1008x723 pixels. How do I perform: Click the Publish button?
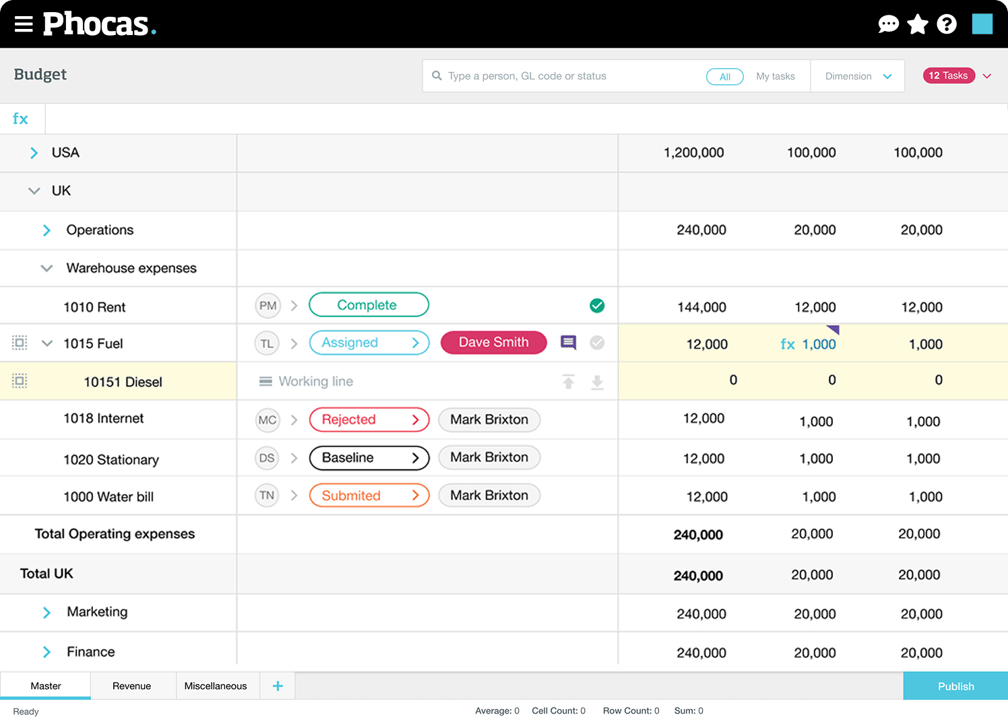(955, 686)
